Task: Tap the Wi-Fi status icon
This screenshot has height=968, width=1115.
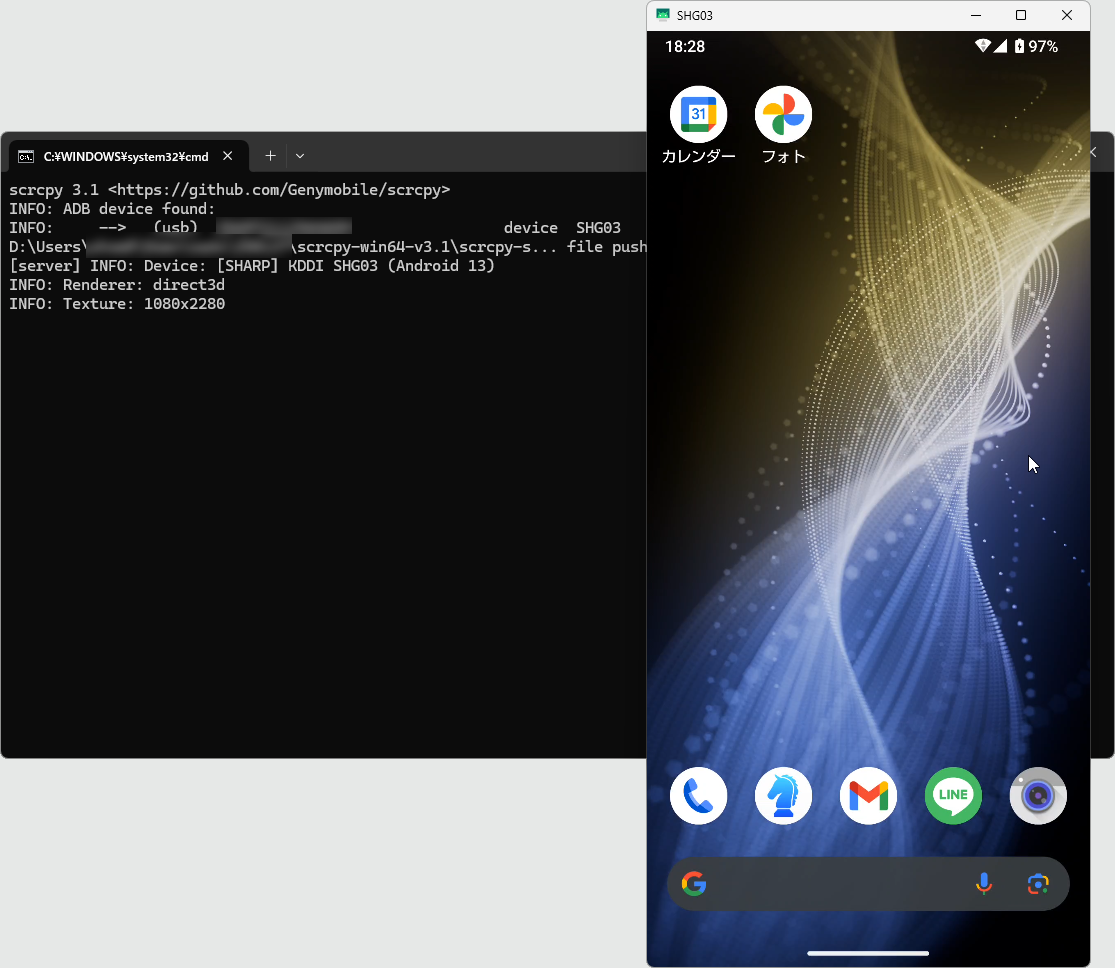Action: (982, 46)
